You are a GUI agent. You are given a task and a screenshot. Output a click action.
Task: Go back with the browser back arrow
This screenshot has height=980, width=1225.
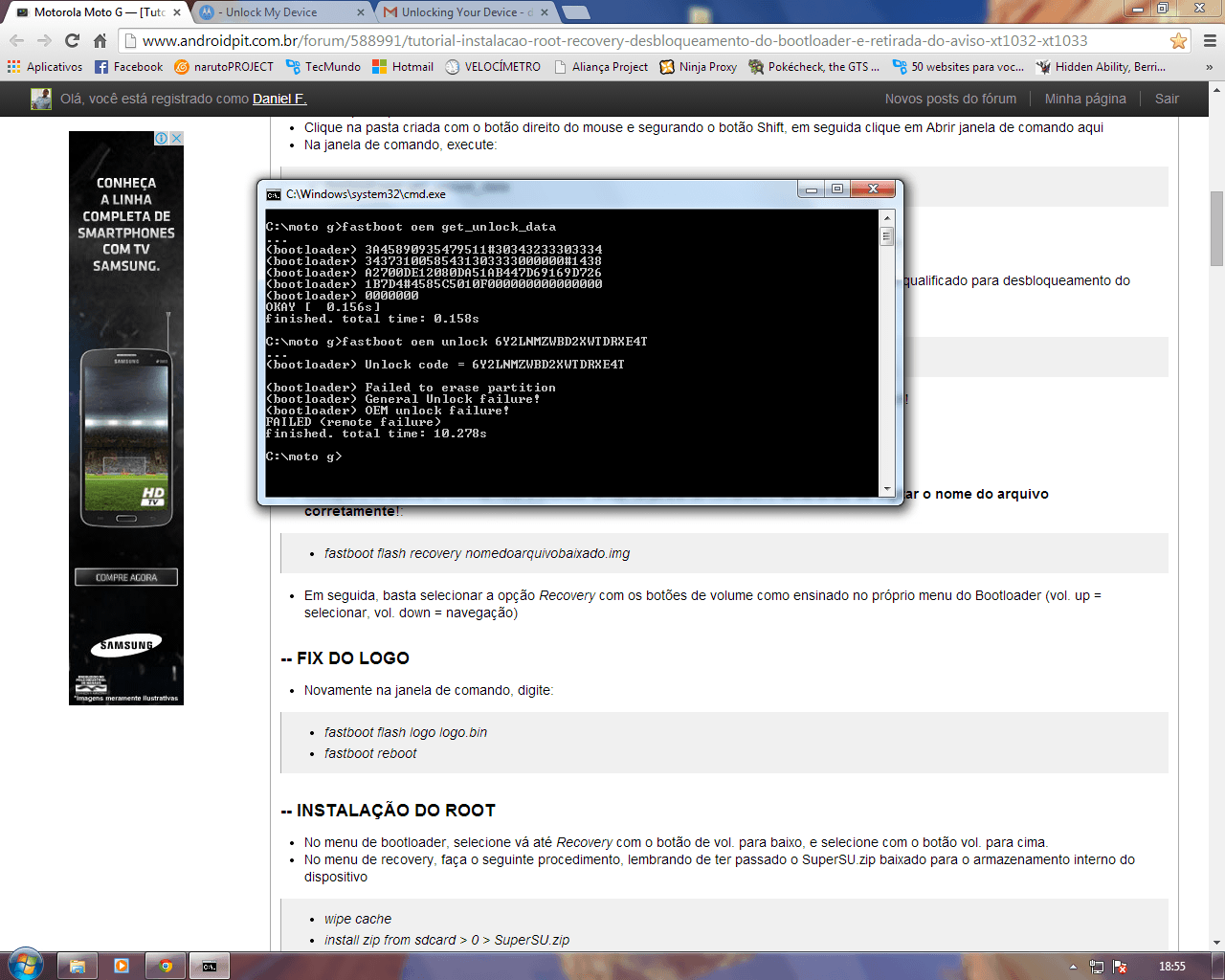pos(16,40)
